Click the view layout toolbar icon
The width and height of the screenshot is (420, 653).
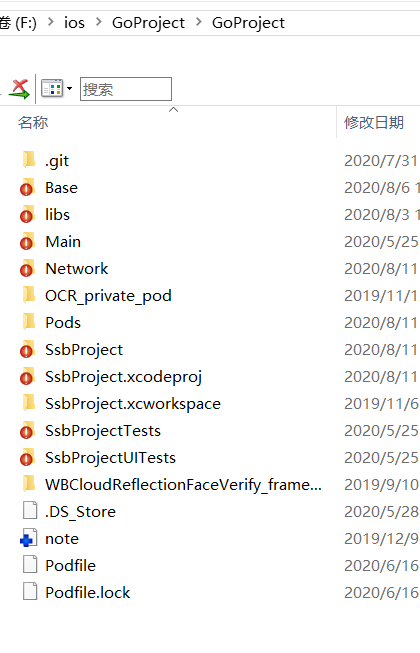(52, 88)
